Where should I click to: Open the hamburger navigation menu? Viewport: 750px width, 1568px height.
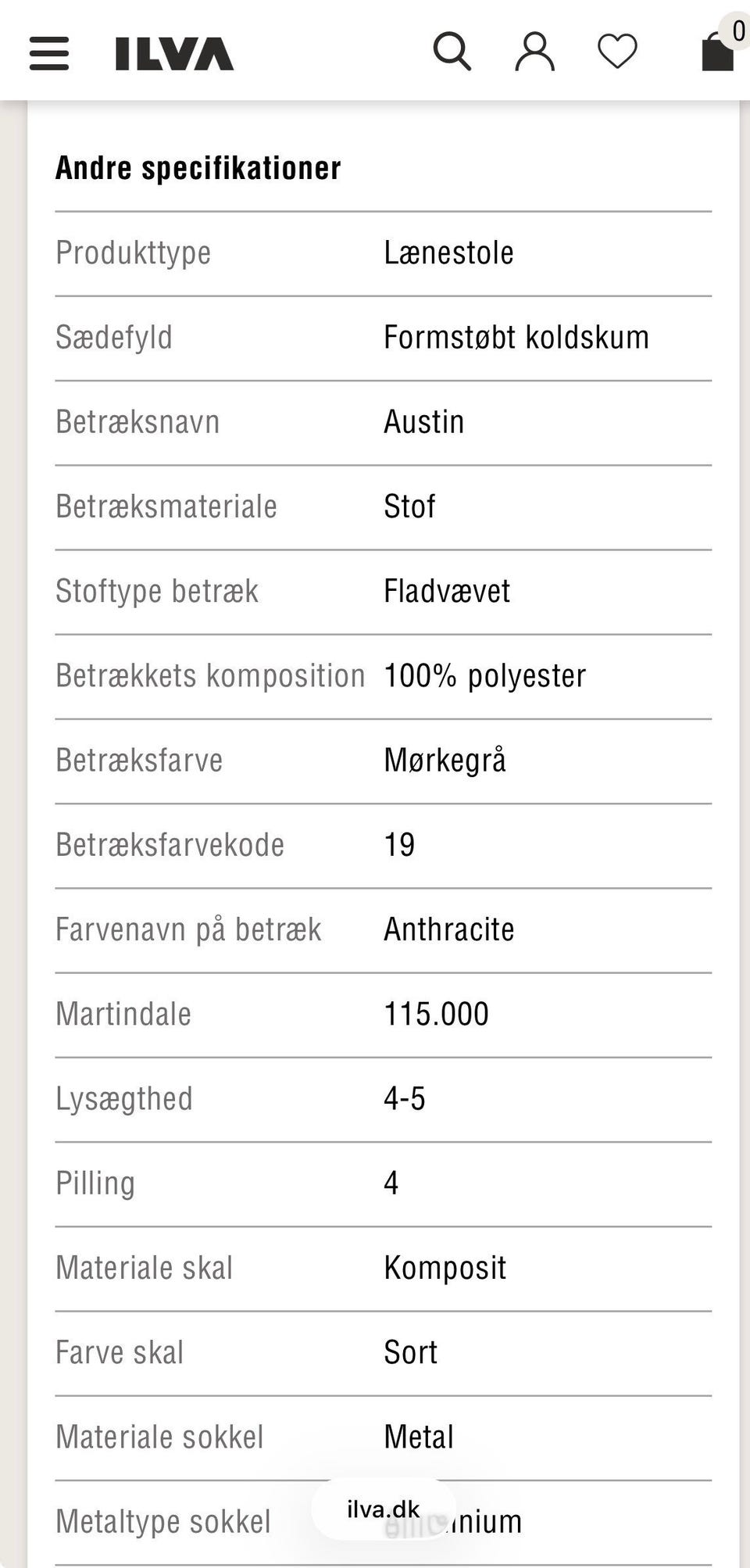(x=49, y=53)
